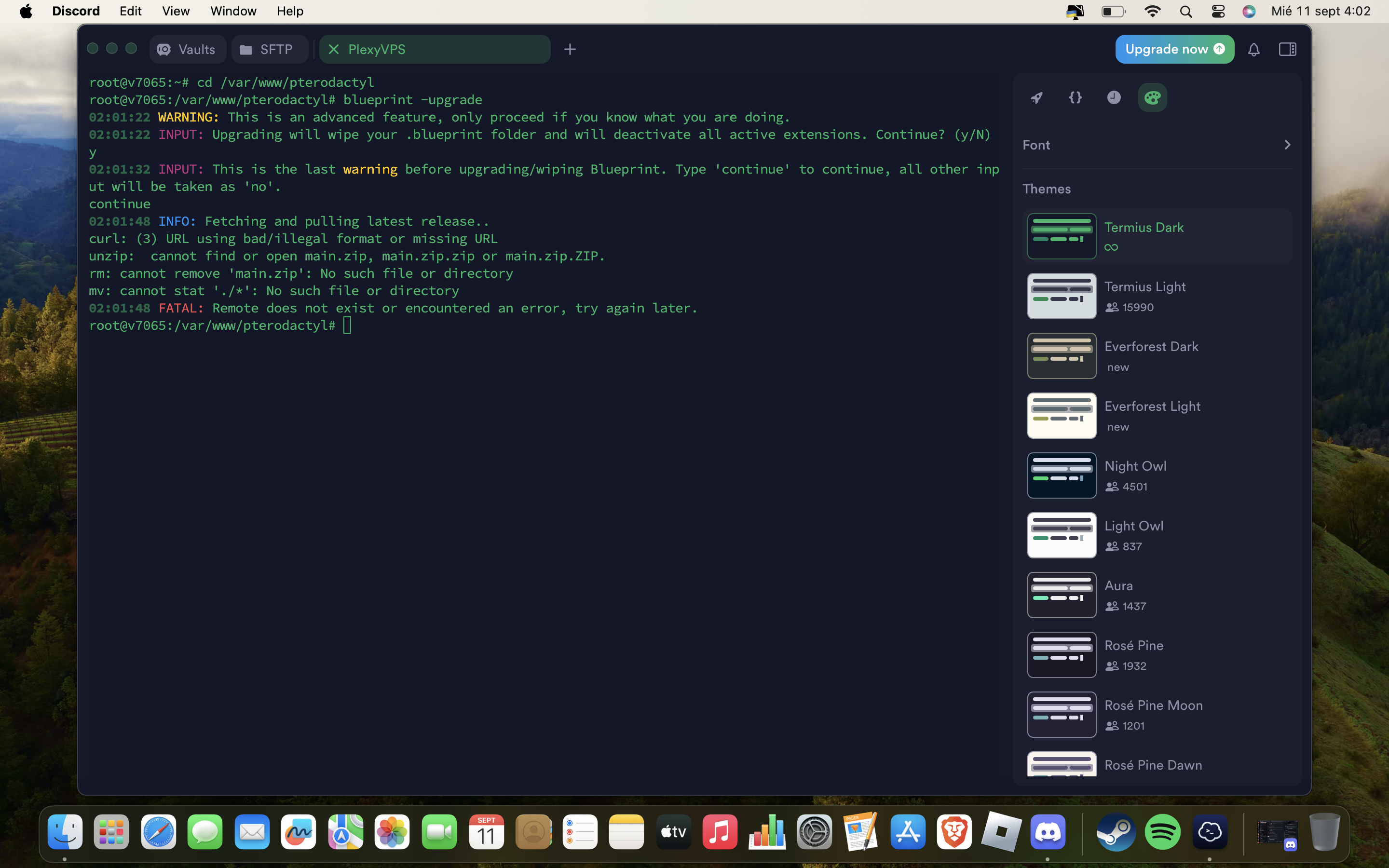Open Discord from the Dock
This screenshot has width=1389, height=868.
tap(1048, 832)
